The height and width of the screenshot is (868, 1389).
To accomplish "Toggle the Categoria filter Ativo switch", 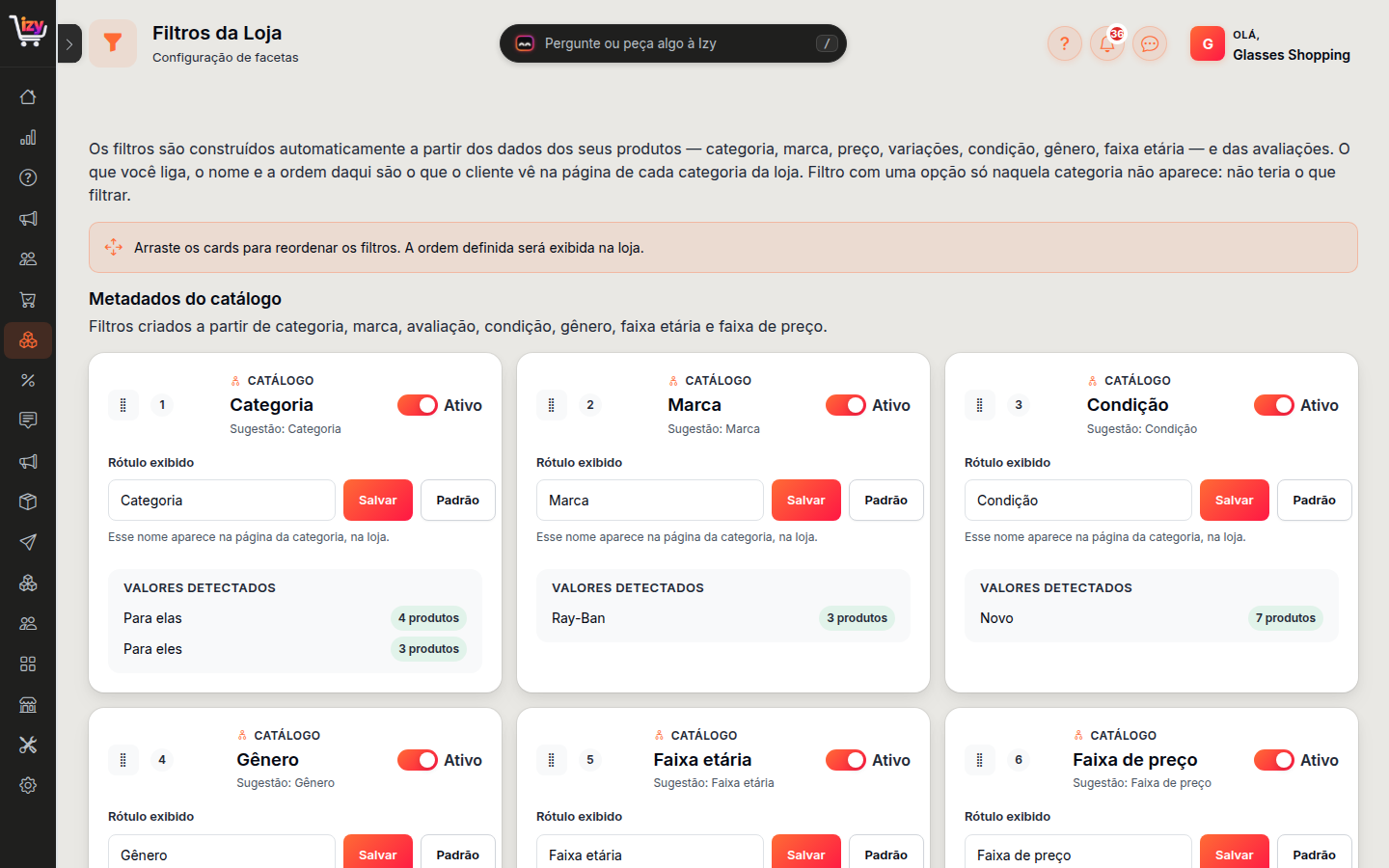I will (418, 405).
